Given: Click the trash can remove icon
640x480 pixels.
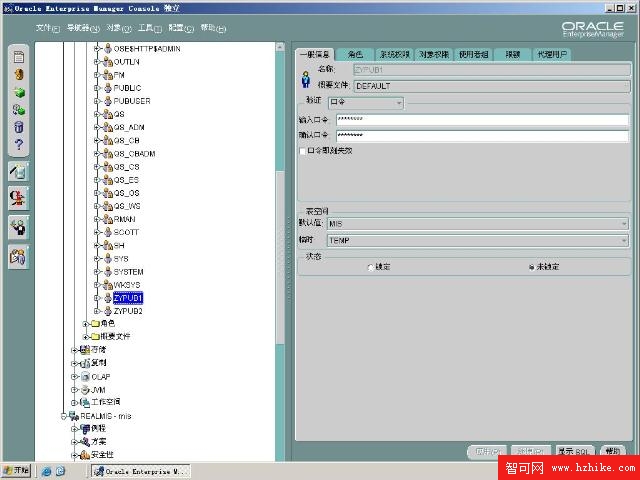Looking at the screenshot, I should click(x=19, y=127).
